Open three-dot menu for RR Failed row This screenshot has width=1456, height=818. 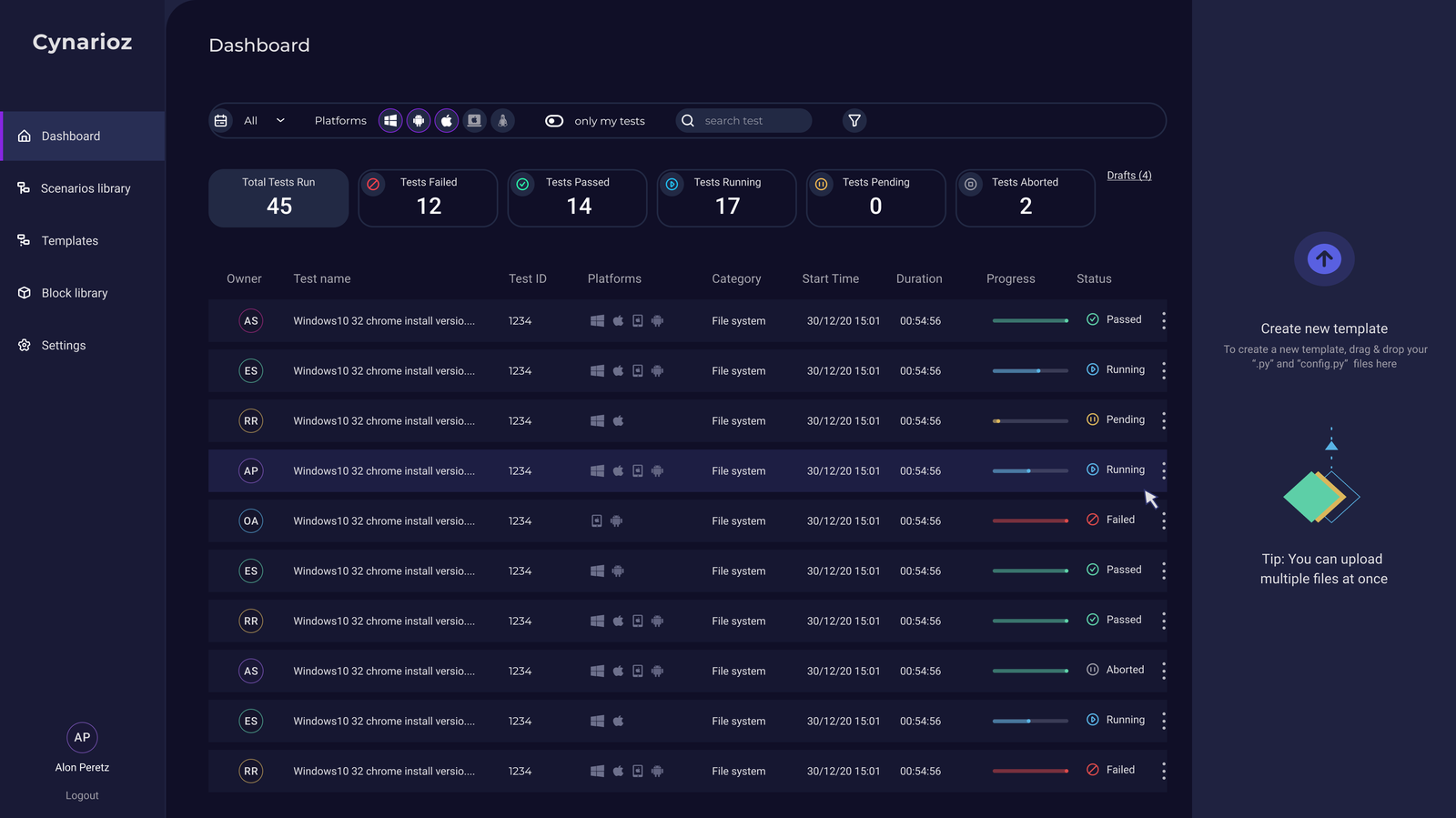(x=1163, y=771)
